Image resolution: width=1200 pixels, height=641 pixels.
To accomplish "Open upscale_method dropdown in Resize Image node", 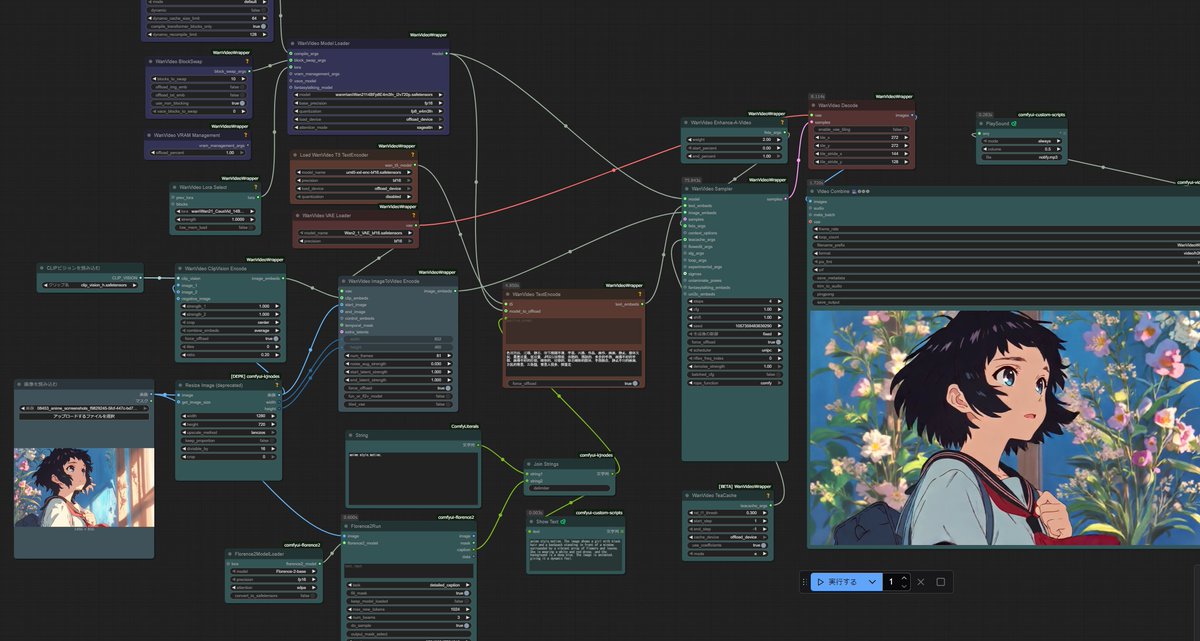I will (229, 432).
